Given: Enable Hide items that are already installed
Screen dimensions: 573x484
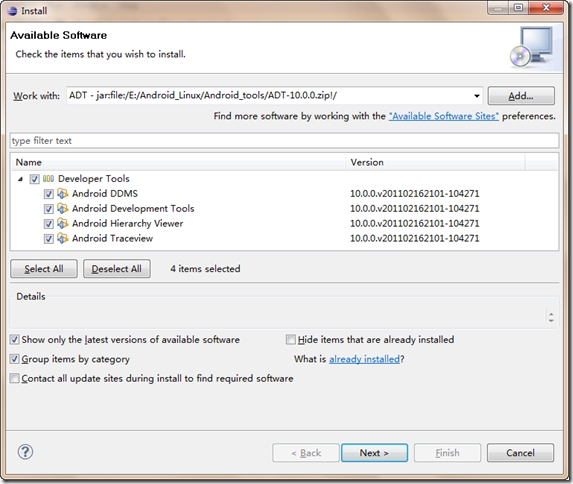Looking at the screenshot, I should tap(291, 340).
